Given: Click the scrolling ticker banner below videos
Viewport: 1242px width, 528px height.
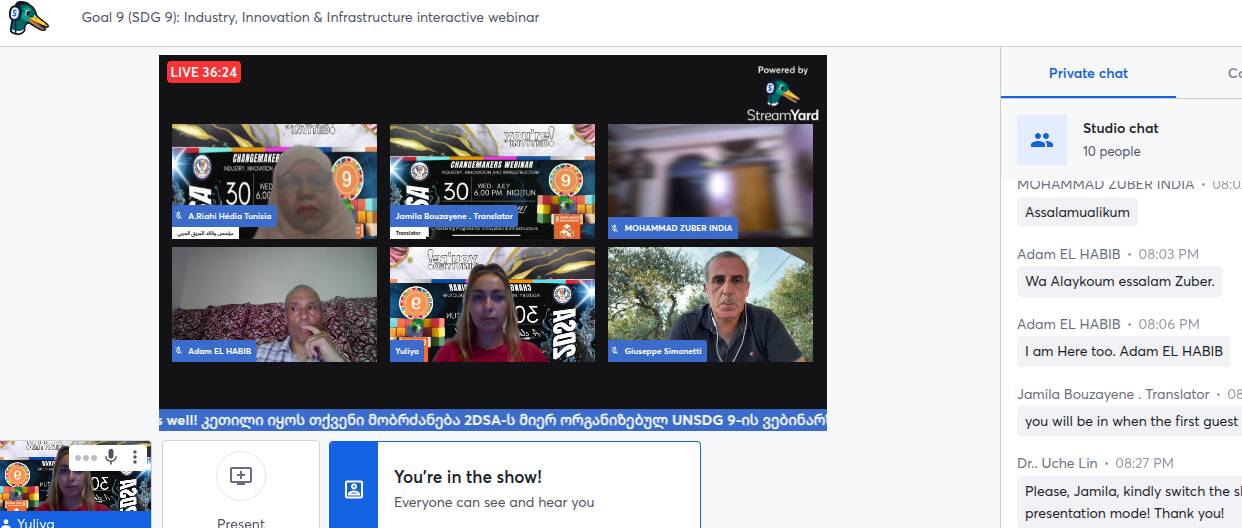Looking at the screenshot, I should [x=493, y=420].
